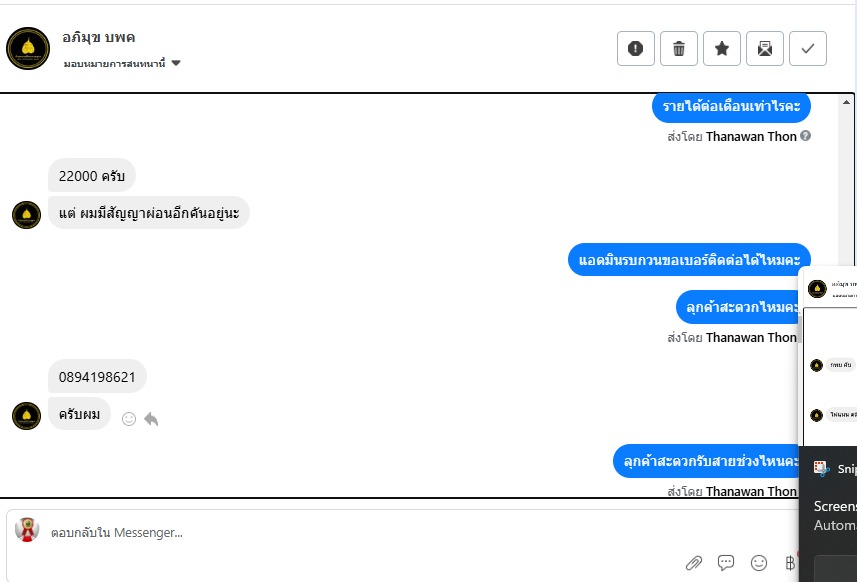857x582 pixels.
Task: Mark conversation as spam with exclamation icon
Action: tap(636, 49)
